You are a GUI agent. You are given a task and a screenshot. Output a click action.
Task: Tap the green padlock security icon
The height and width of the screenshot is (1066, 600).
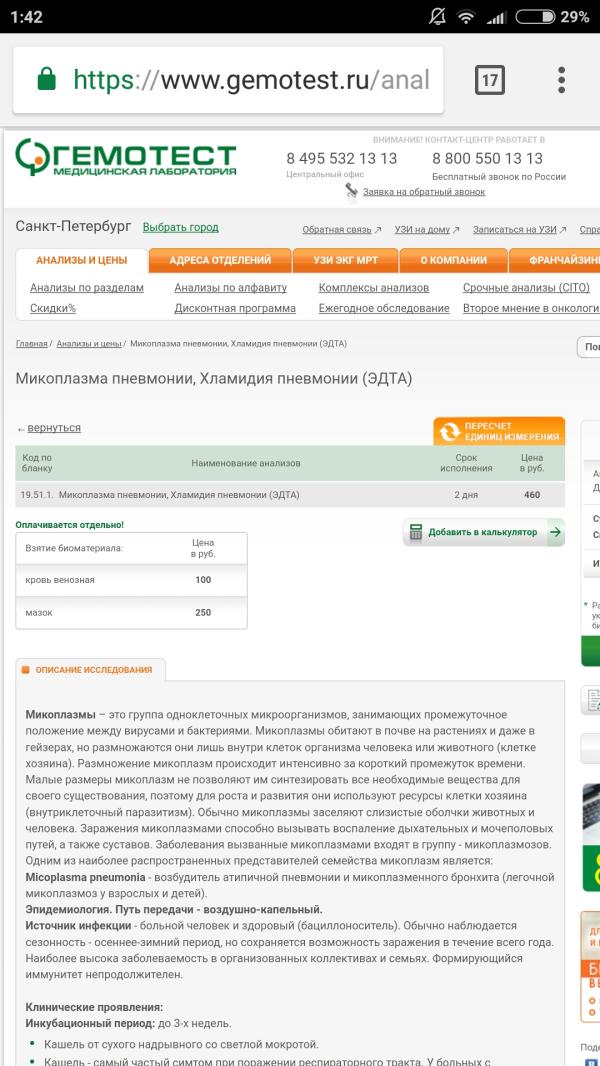(46, 80)
